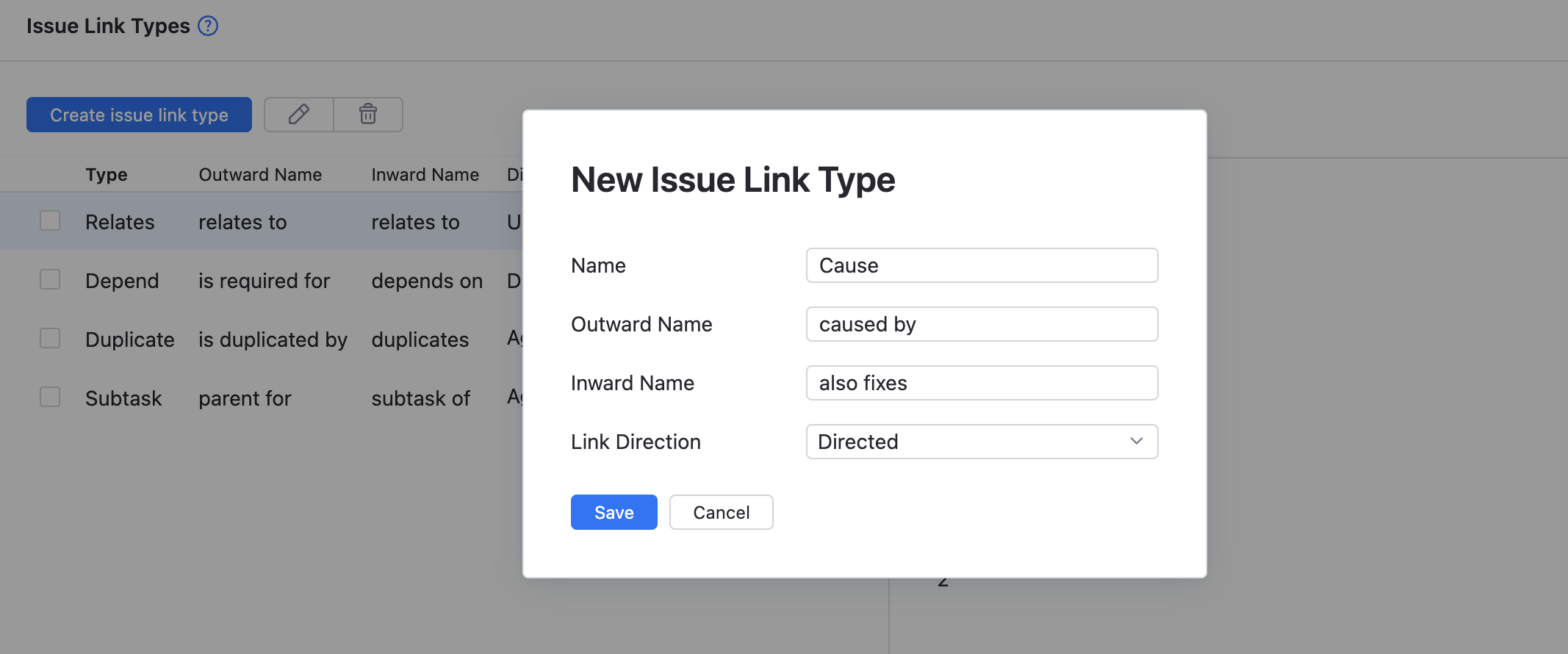Select the Depend row checkbox
The image size is (1568, 654).
[50, 280]
